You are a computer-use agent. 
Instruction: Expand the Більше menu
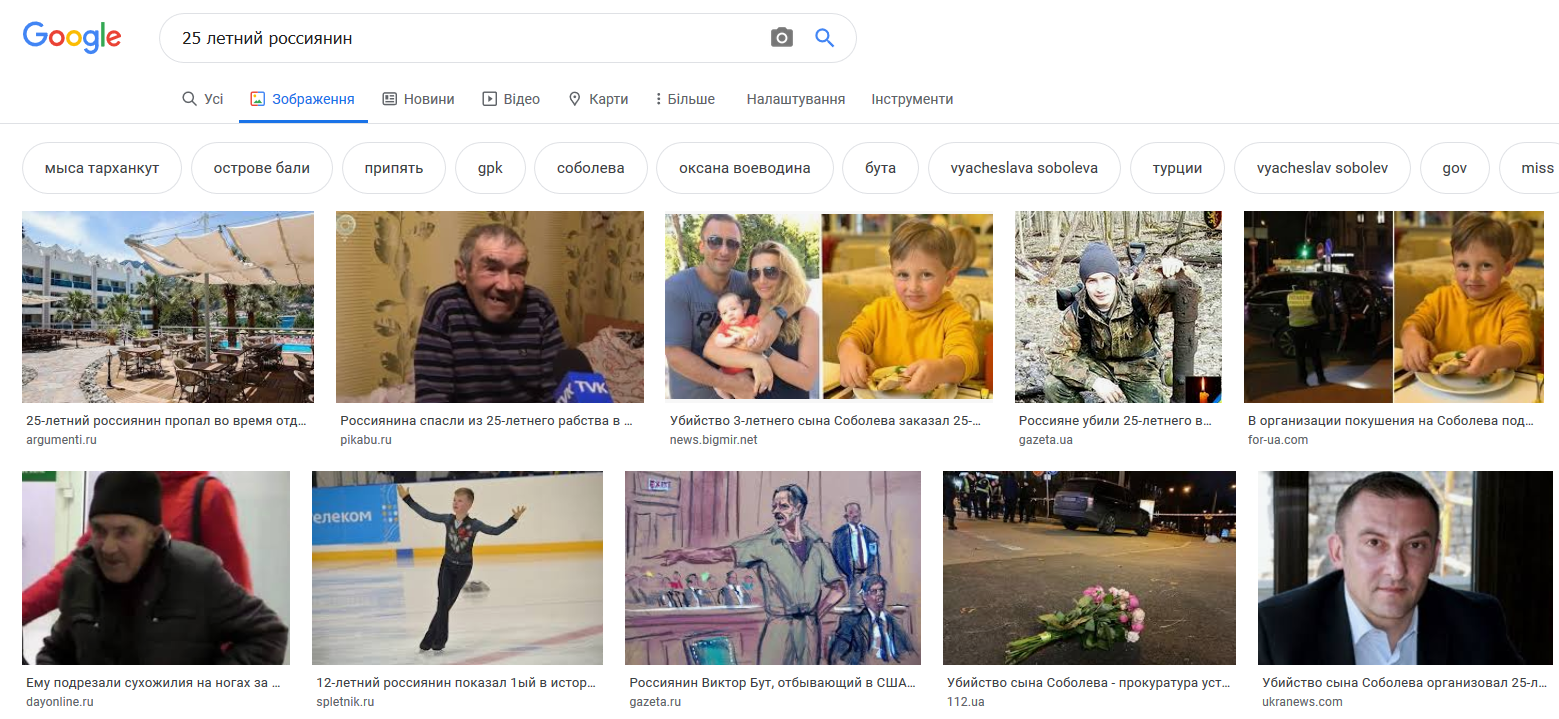(x=685, y=99)
